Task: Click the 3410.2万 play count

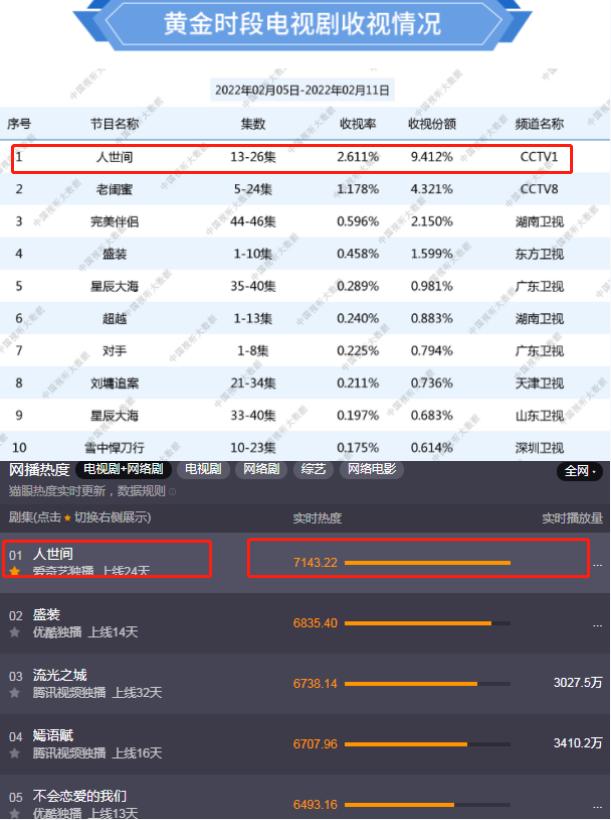Action: (578, 743)
